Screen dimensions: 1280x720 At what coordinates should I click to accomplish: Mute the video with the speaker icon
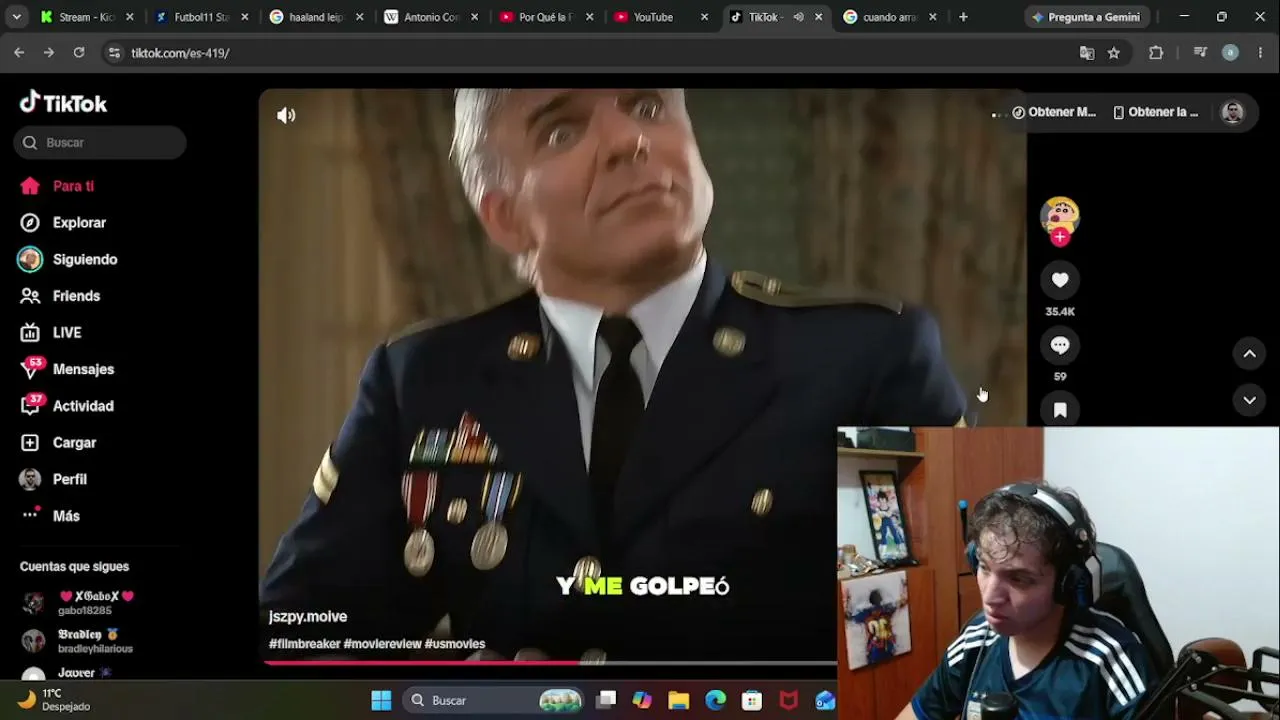click(286, 115)
